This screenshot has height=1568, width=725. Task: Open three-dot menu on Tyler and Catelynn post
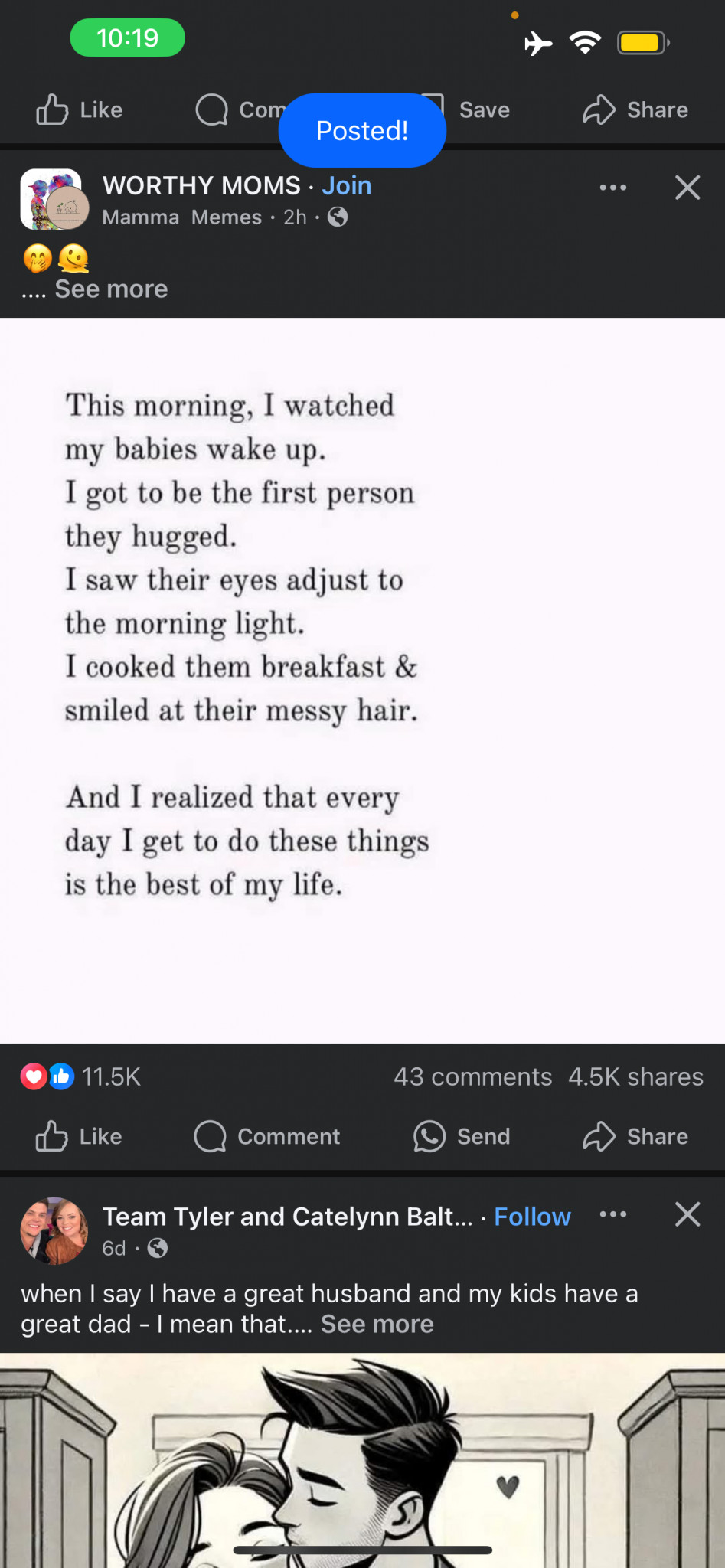[612, 1214]
